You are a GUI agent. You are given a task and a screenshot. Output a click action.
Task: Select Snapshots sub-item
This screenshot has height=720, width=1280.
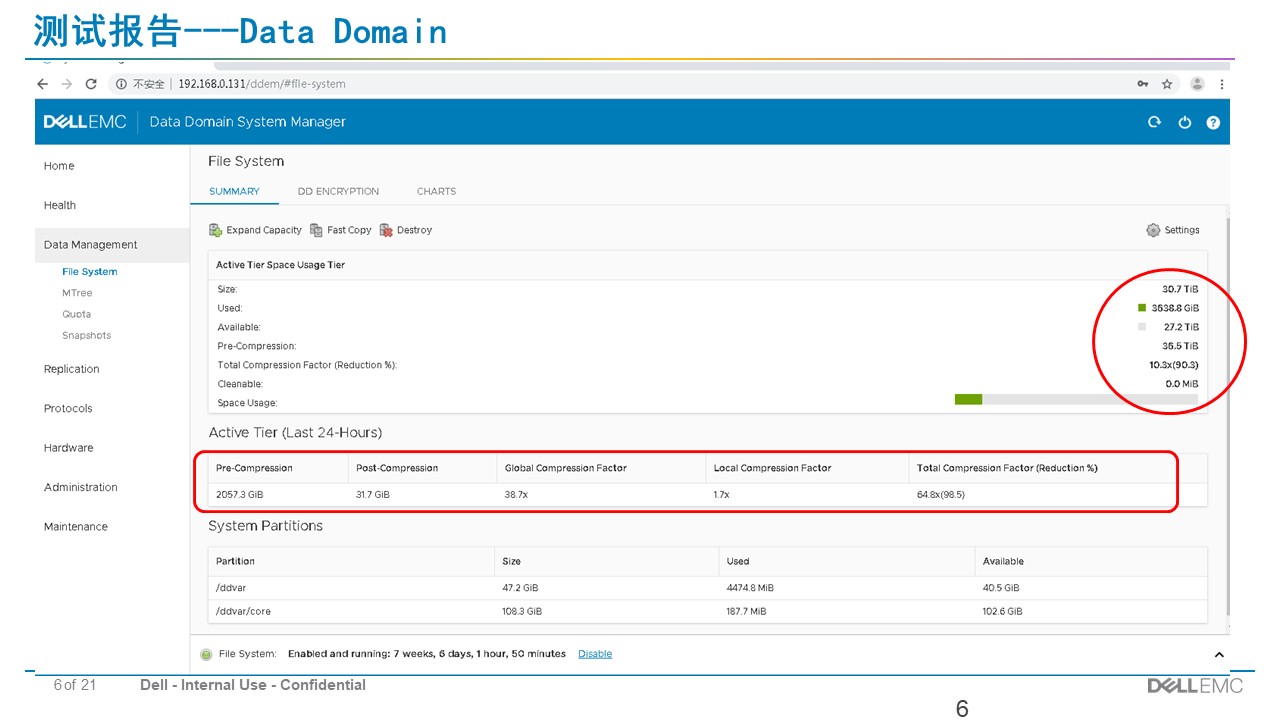[x=86, y=336]
